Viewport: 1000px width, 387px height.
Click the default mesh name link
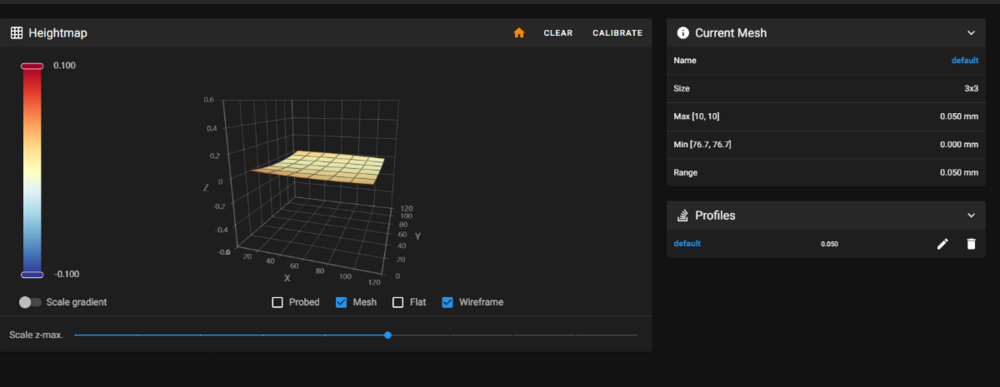click(x=965, y=61)
